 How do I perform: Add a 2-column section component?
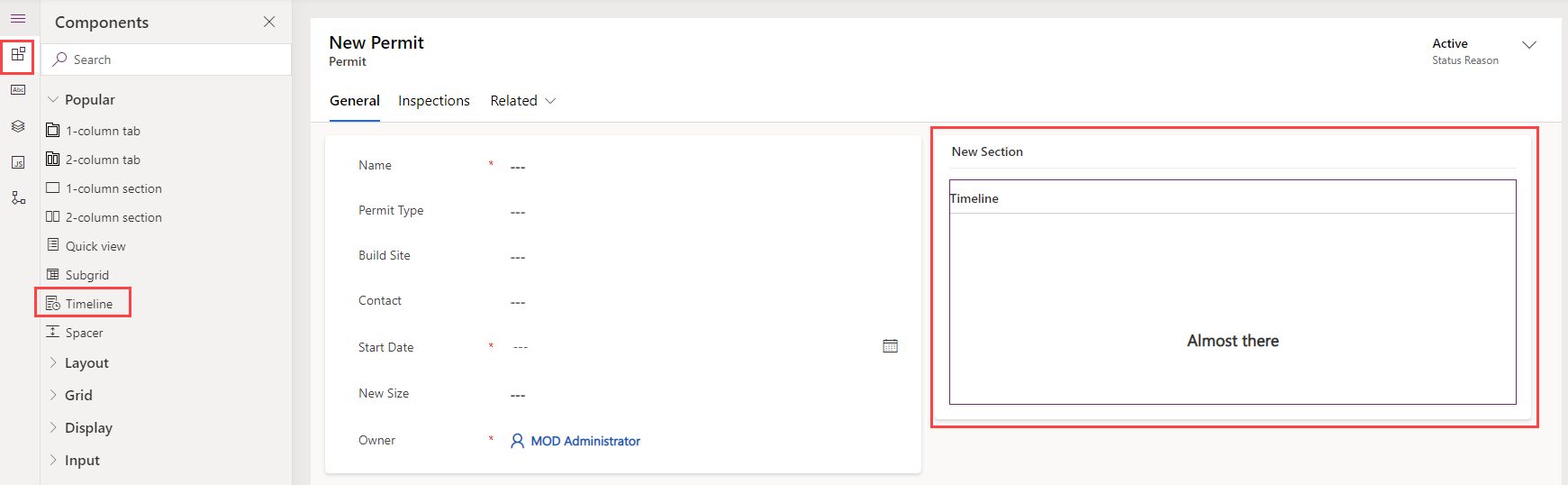[113, 217]
